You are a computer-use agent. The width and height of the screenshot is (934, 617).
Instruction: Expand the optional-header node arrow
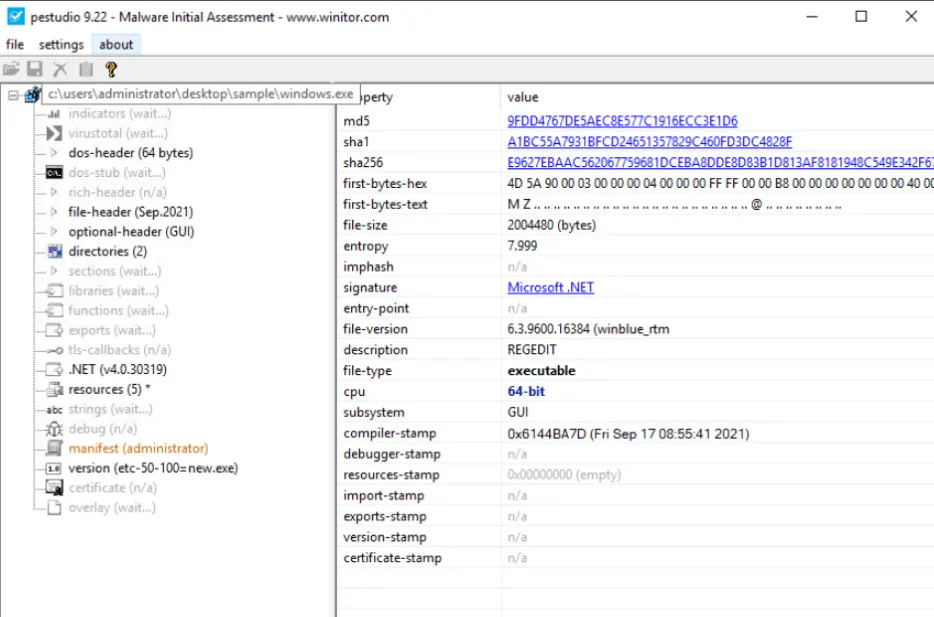[x=54, y=232]
